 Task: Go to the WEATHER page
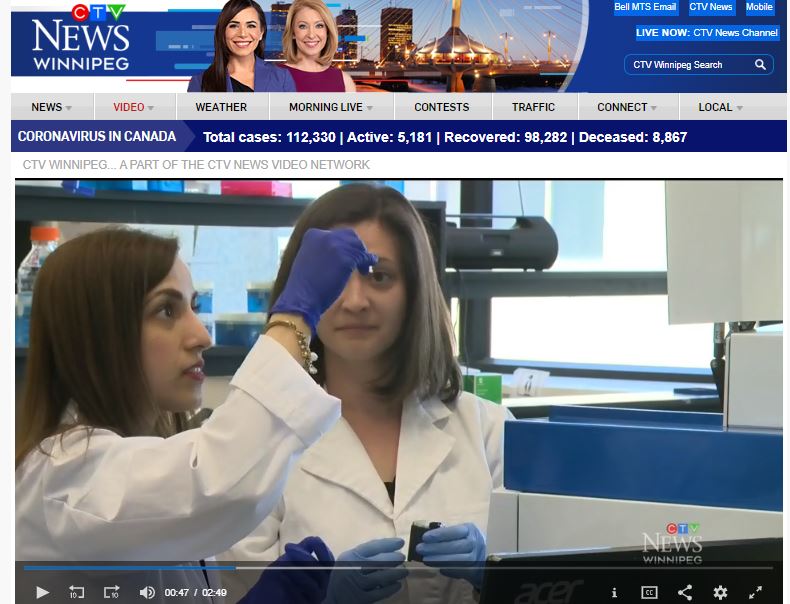coord(221,107)
